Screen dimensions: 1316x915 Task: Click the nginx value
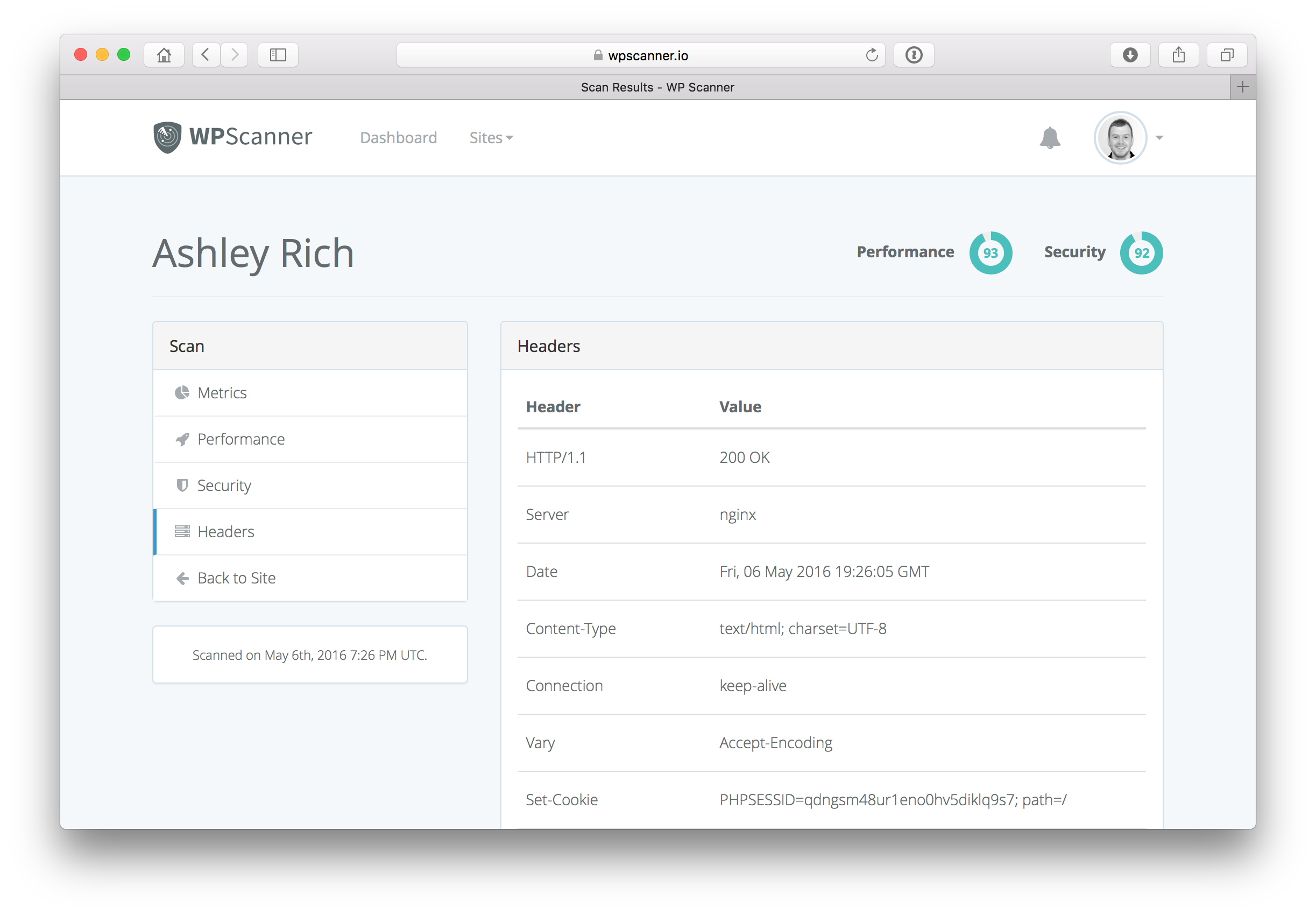(x=737, y=515)
